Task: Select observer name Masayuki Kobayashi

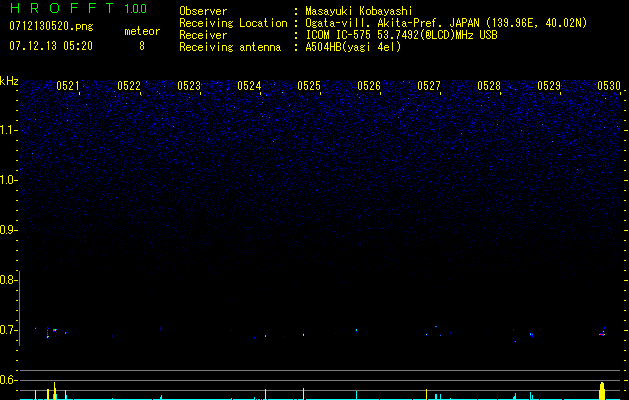Action: (x=359, y=11)
